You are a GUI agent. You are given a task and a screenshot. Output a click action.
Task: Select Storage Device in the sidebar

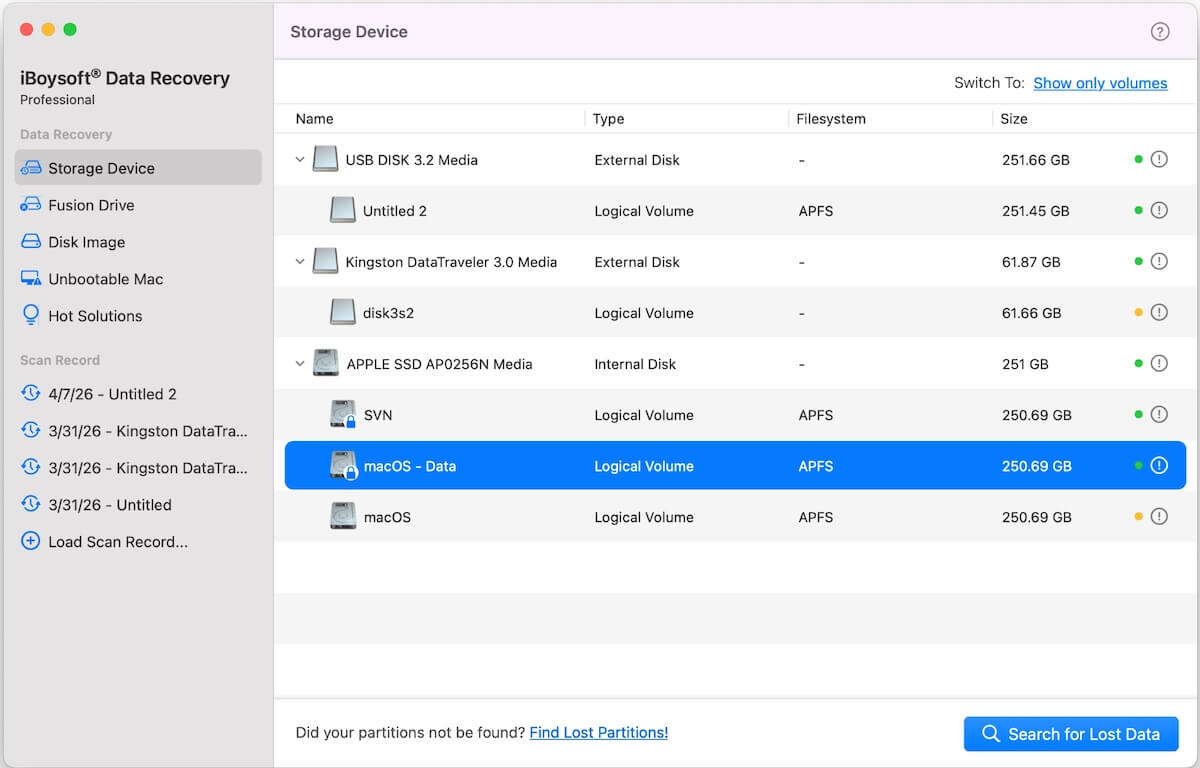tap(138, 168)
